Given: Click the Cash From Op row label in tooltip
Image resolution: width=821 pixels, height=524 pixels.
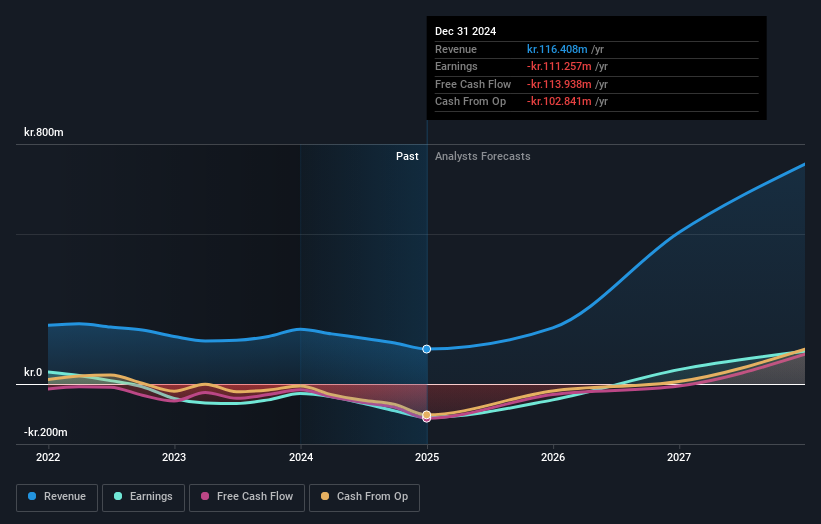Looking at the screenshot, I should click(470, 102).
